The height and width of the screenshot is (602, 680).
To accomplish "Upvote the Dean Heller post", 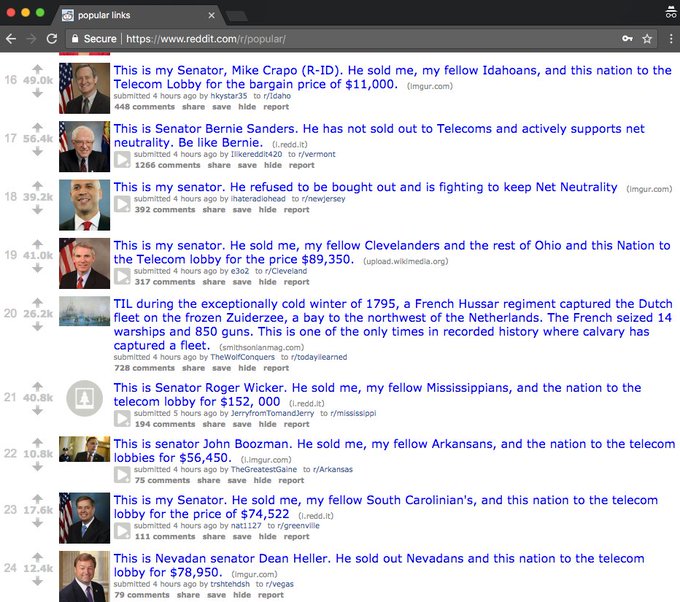I will [38, 557].
